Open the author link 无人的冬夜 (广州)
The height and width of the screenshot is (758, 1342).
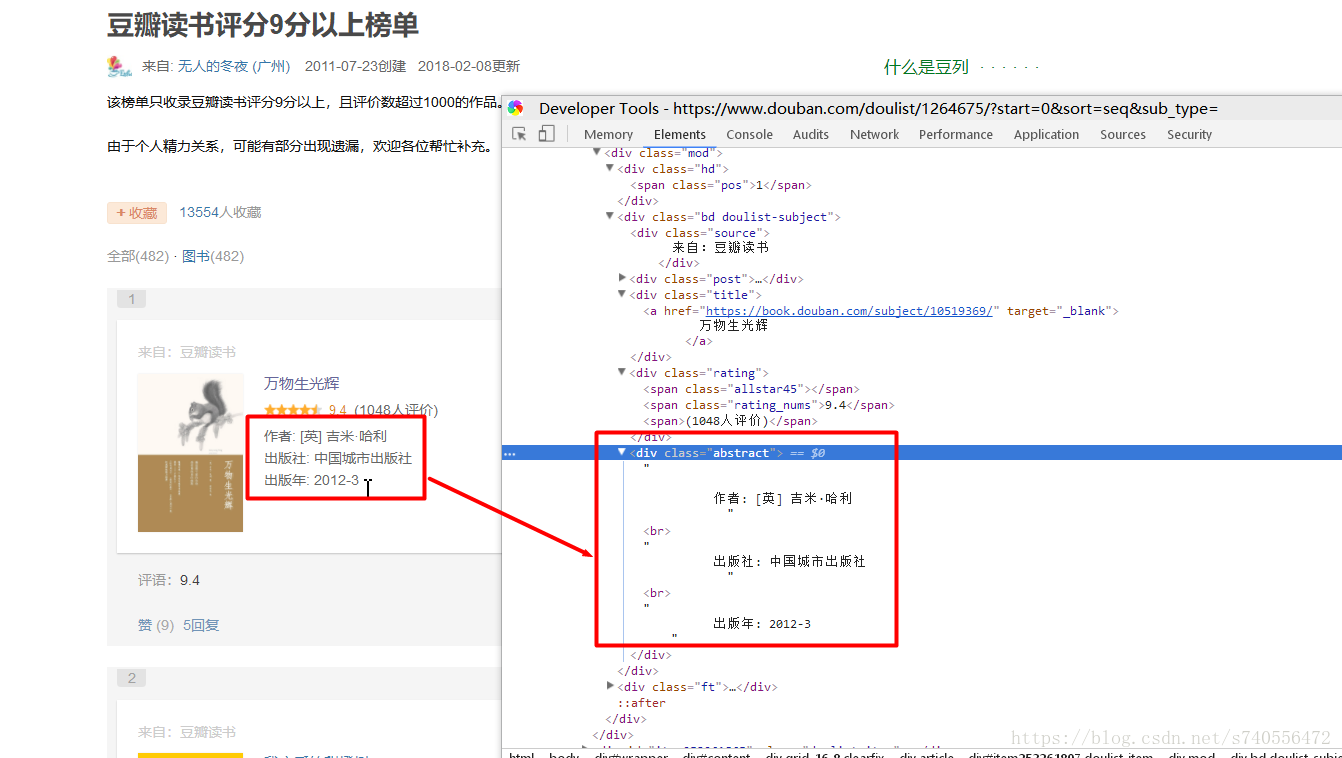234,67
